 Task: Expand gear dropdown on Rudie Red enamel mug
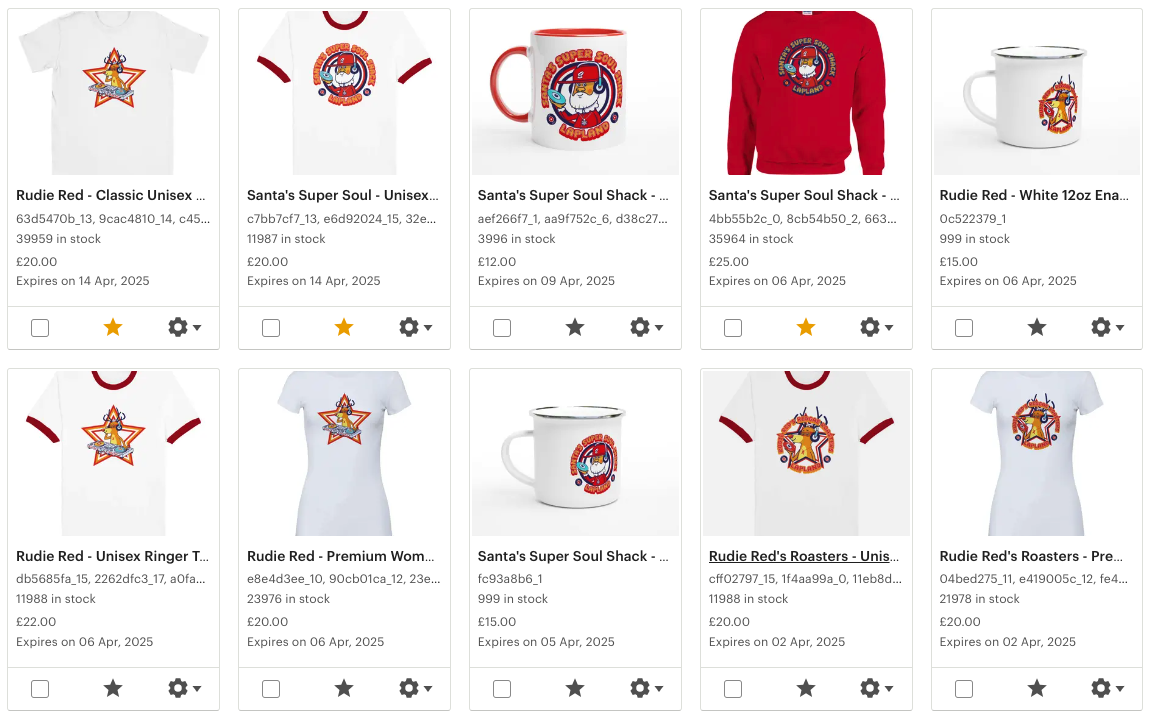(1108, 327)
